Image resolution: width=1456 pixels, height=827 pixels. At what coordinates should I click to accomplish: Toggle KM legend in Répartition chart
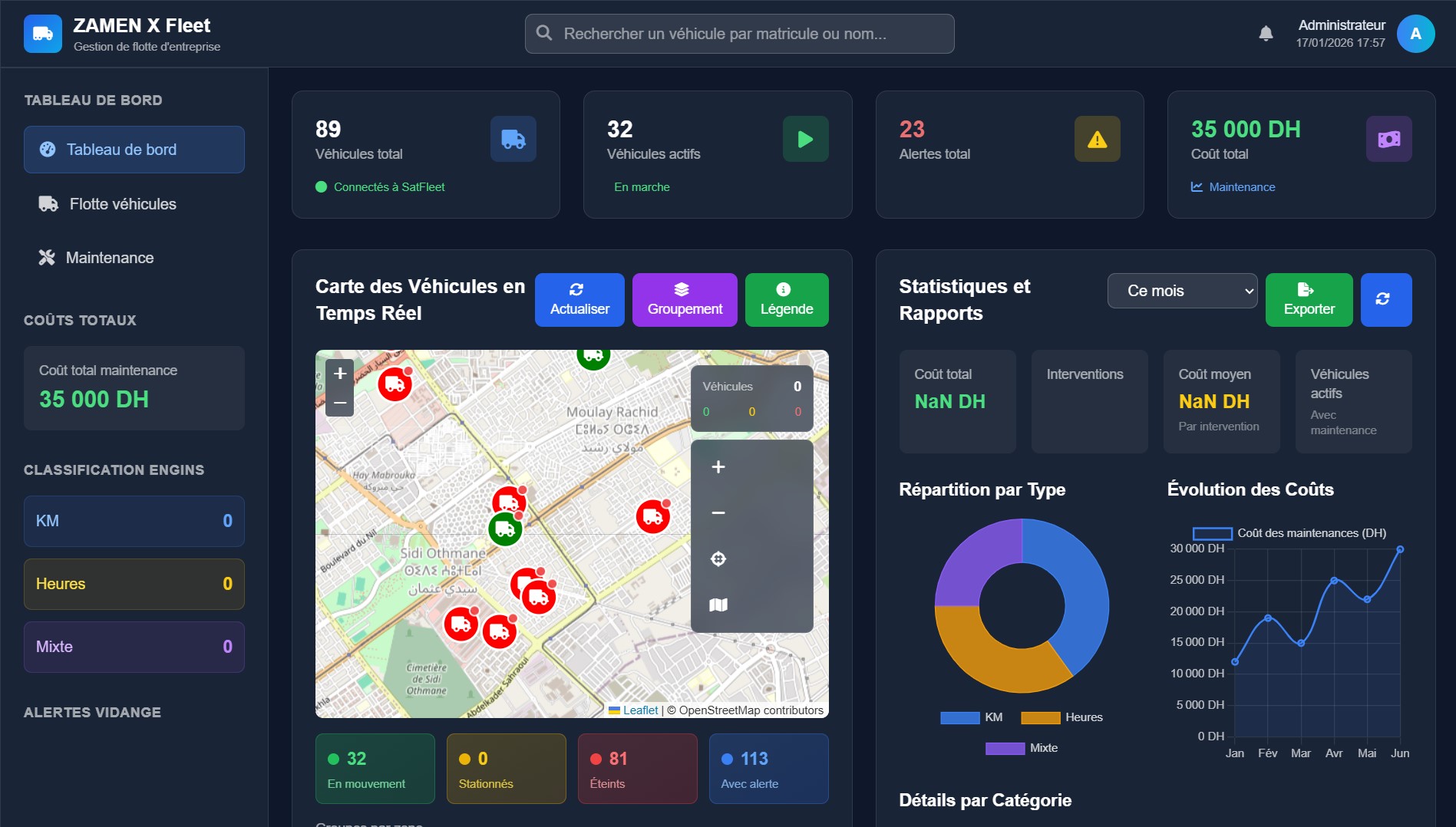pyautogui.click(x=971, y=717)
